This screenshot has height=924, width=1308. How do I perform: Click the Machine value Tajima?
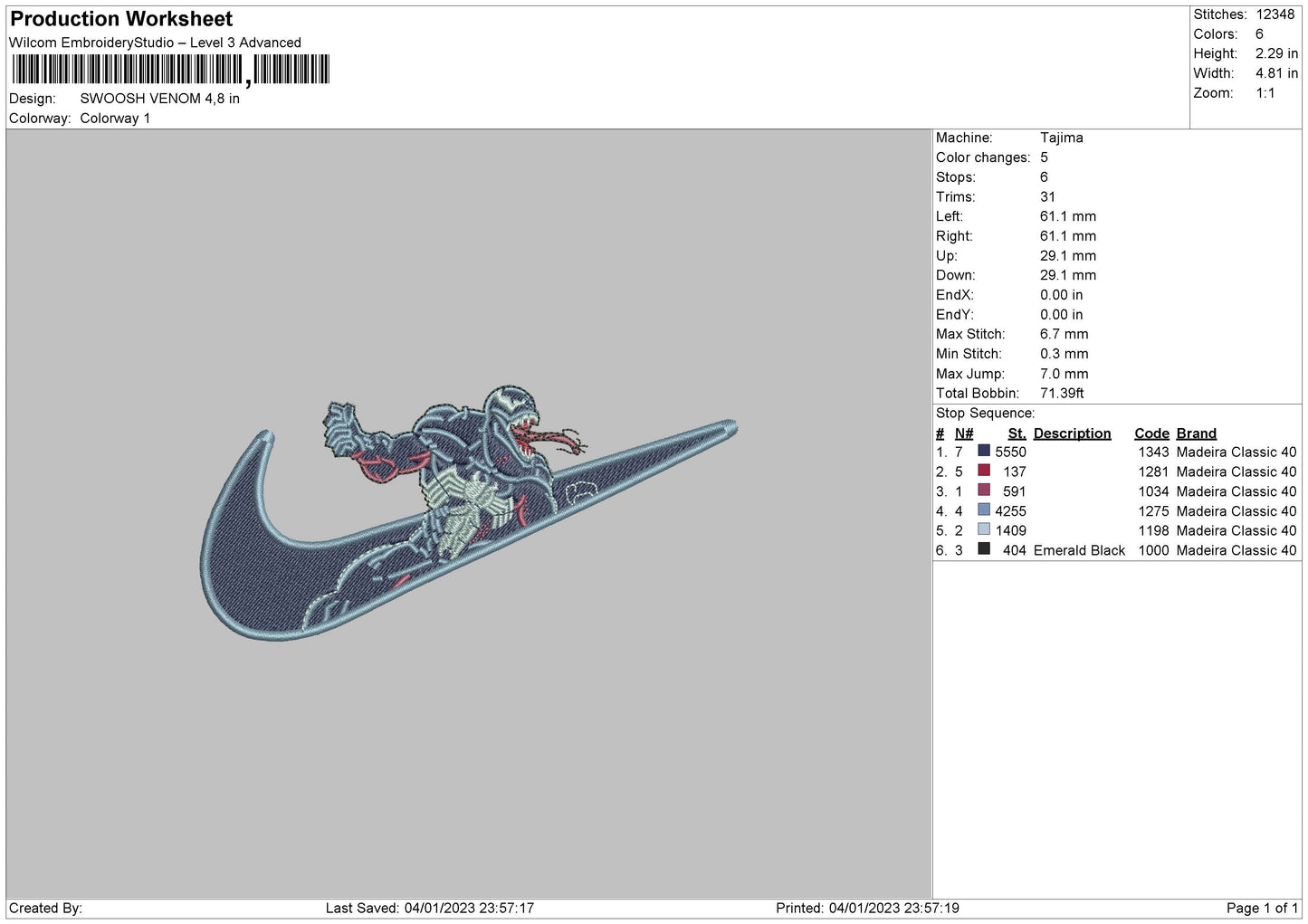pos(1061,138)
